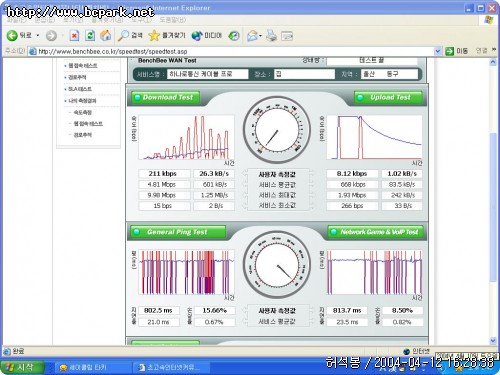Open the 보기 View menu
Screen dimensions: 500x375
click(x=73, y=20)
